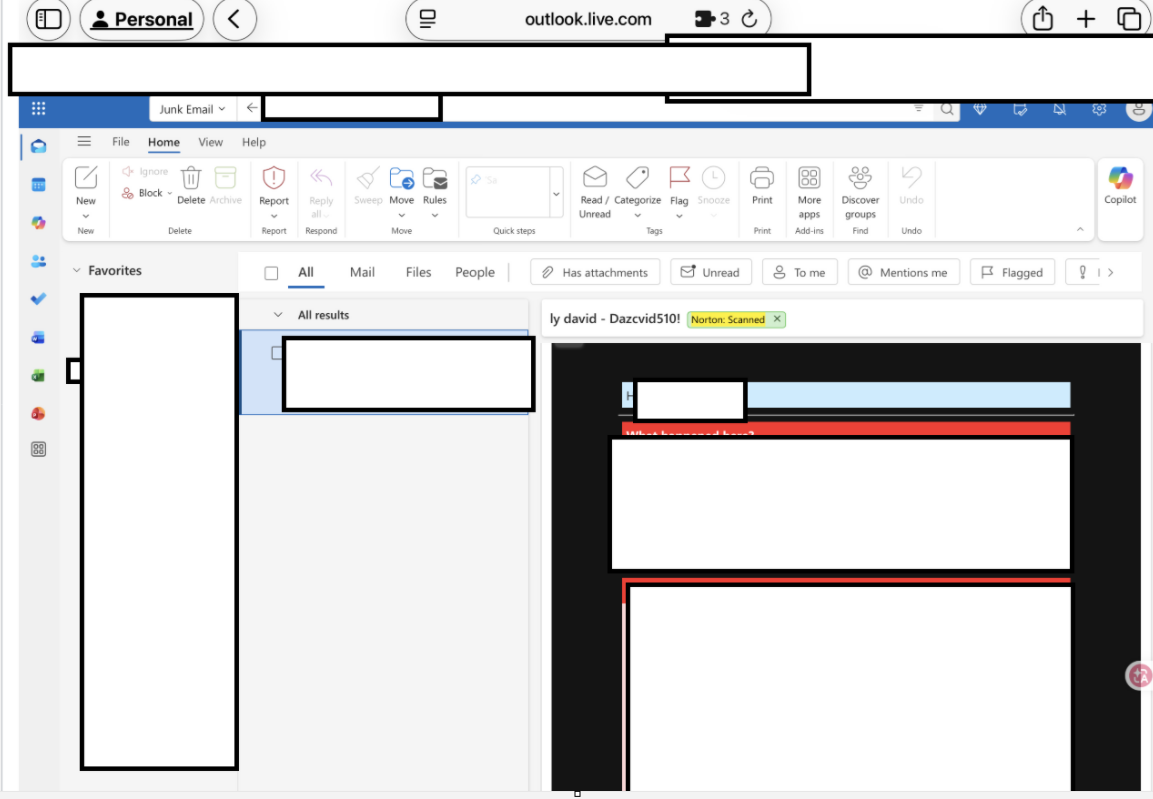
Task: Open the Block dropdown
Action: point(169,193)
